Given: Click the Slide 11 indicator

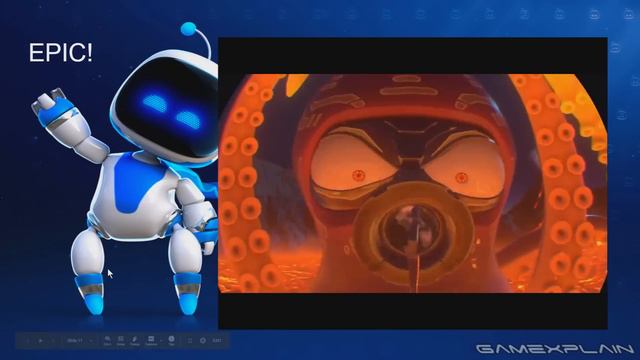Looking at the screenshot, I should (75, 340).
